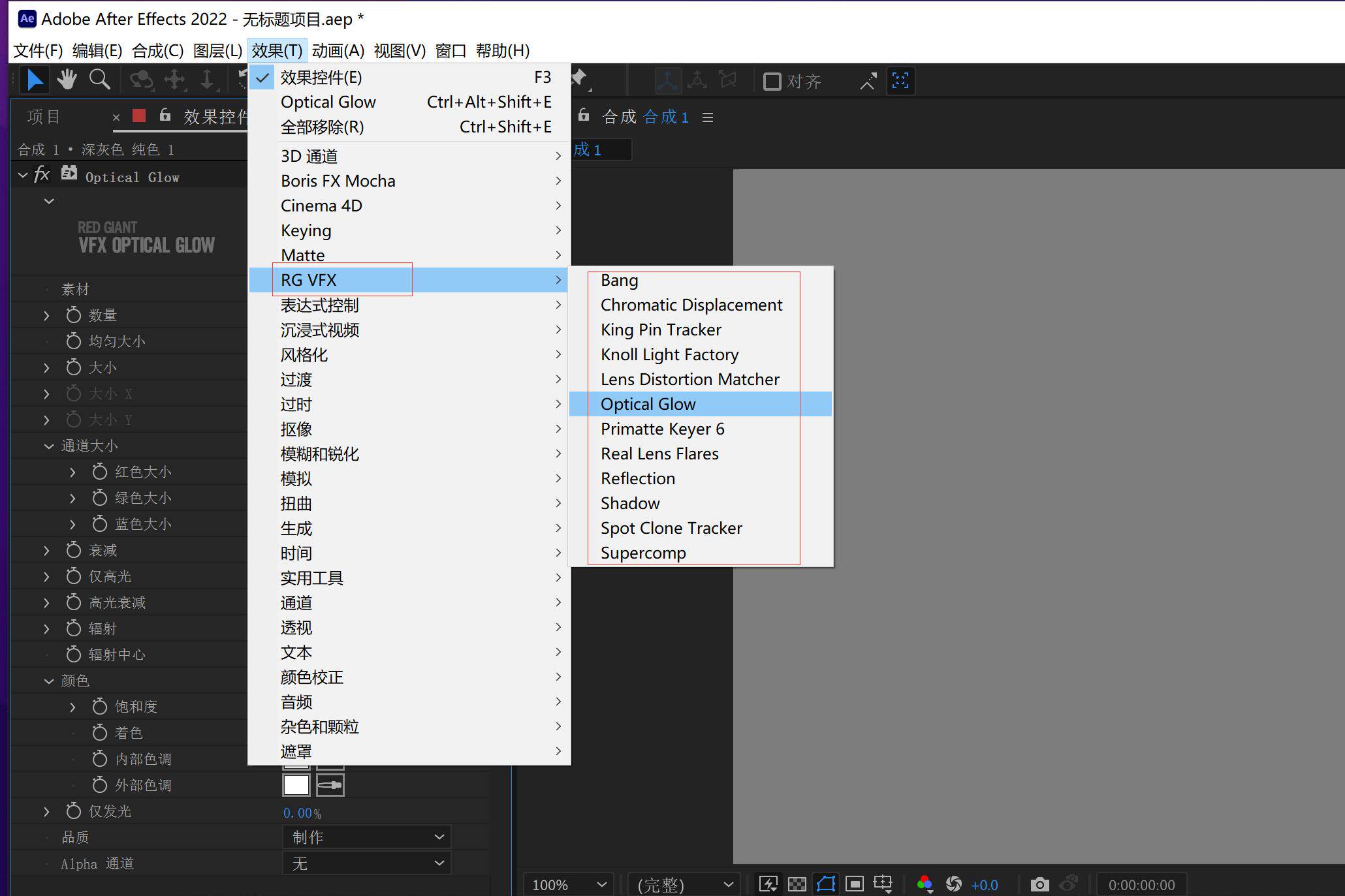Image resolution: width=1345 pixels, height=896 pixels.
Task: Take a snapshot with the camera icon
Action: (1039, 884)
